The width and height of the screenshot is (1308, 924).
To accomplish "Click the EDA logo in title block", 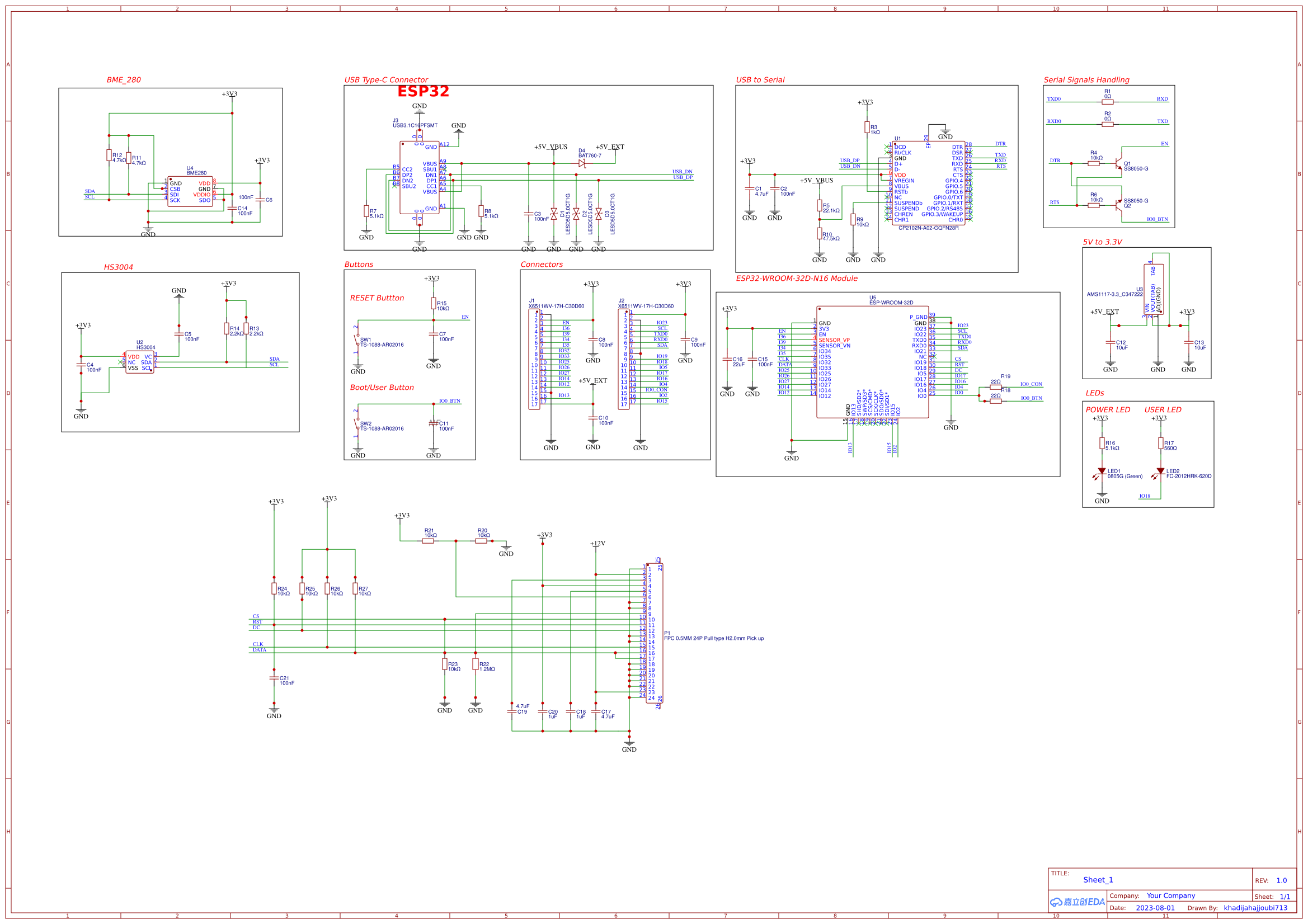I will click(x=1077, y=902).
